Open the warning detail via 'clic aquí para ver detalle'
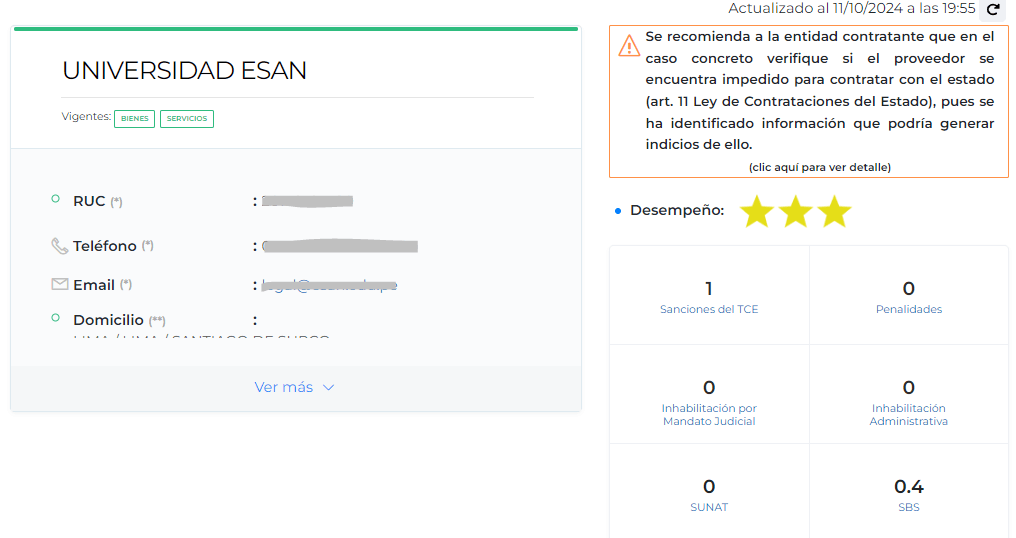 click(820, 167)
